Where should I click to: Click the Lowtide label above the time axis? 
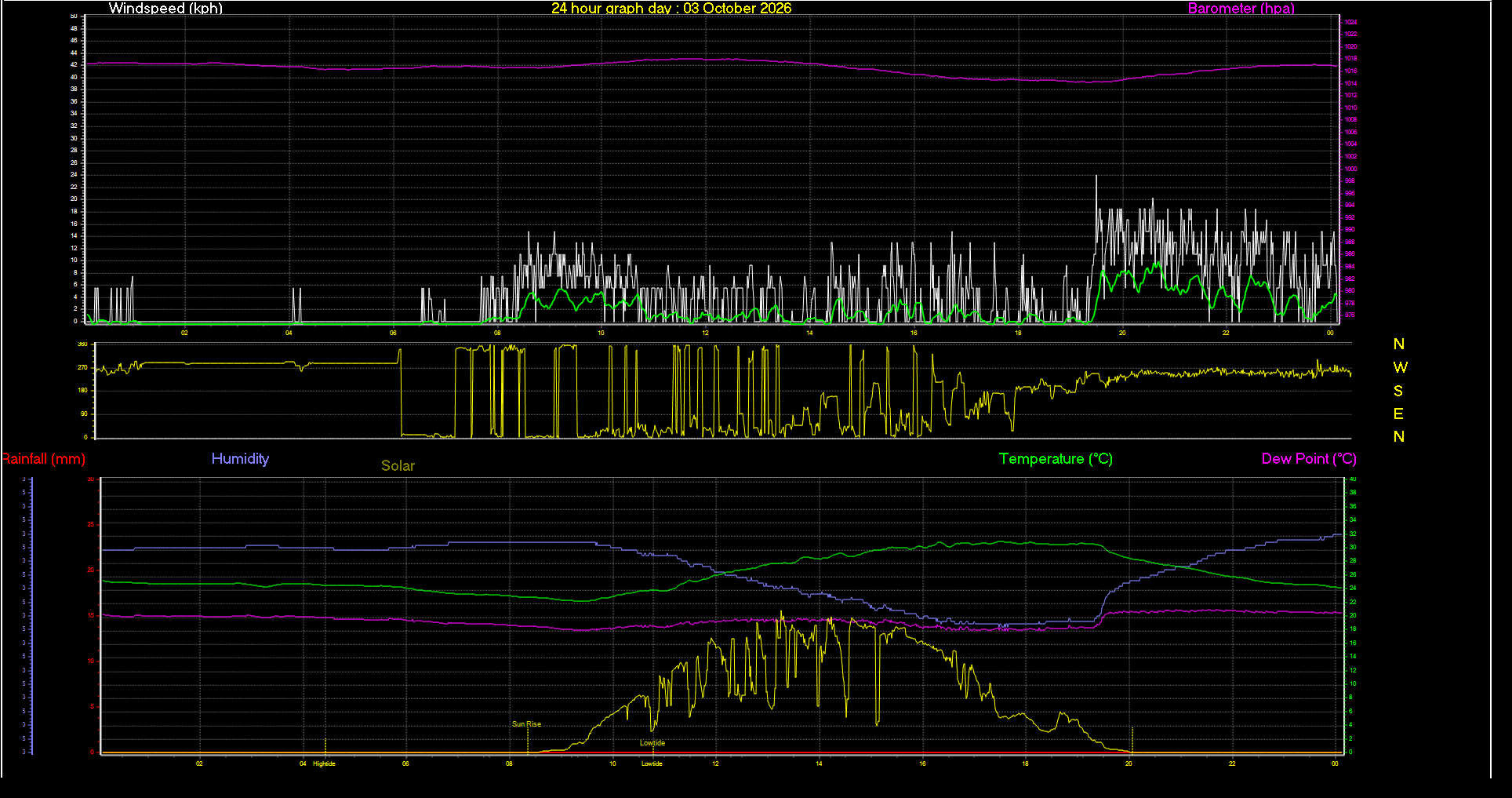click(x=652, y=743)
